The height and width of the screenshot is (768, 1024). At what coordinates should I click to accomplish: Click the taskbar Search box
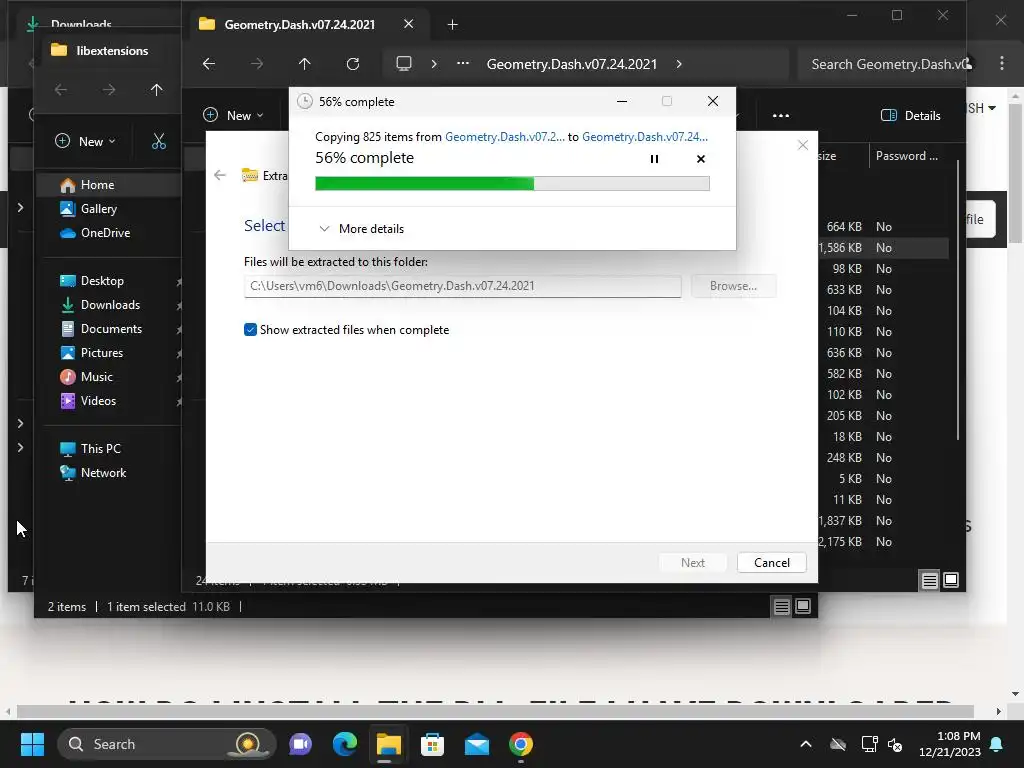tap(167, 744)
